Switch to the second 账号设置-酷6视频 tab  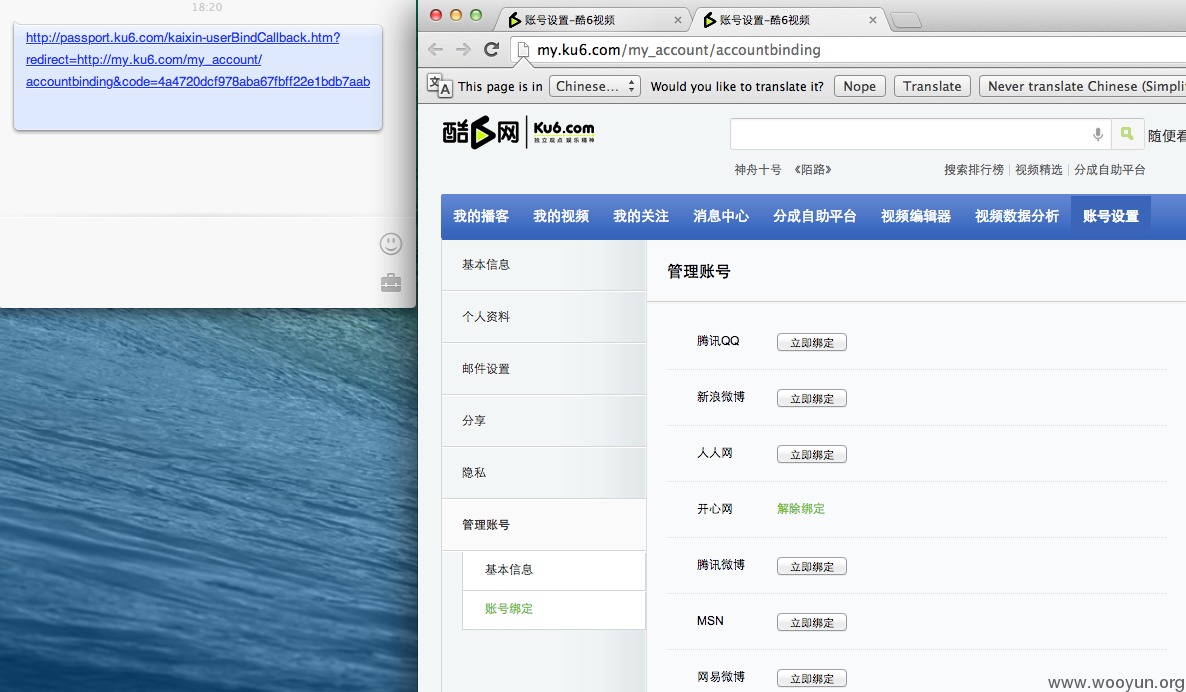[x=789, y=20]
